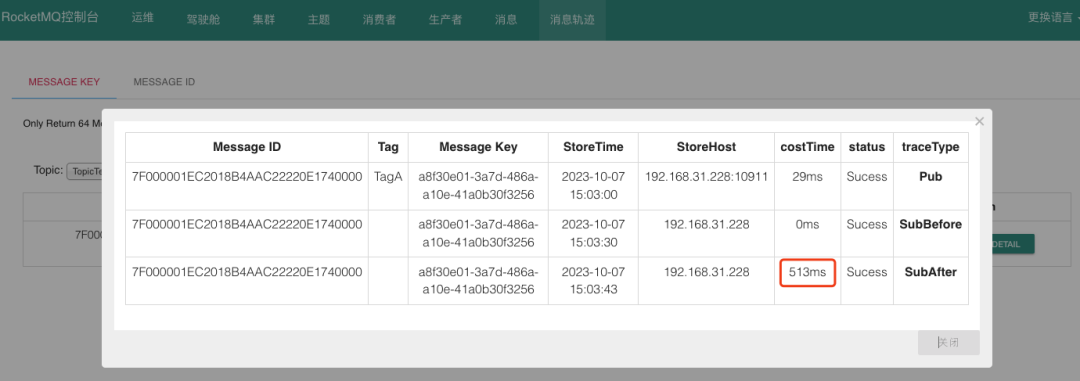Click the RocketMQ控制台 logo title
This screenshot has width=1080, height=381.
tap(50, 18)
